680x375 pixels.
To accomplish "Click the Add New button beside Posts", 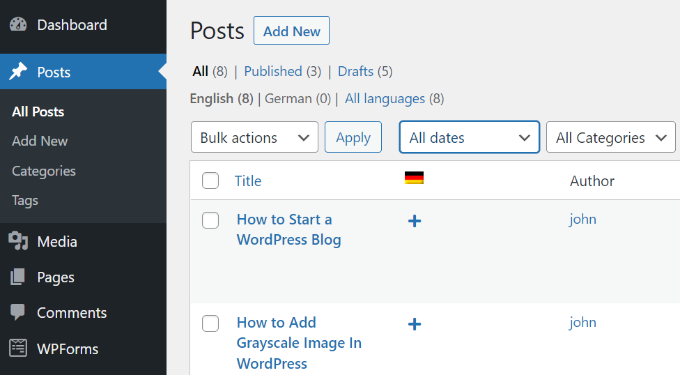I will [x=291, y=31].
